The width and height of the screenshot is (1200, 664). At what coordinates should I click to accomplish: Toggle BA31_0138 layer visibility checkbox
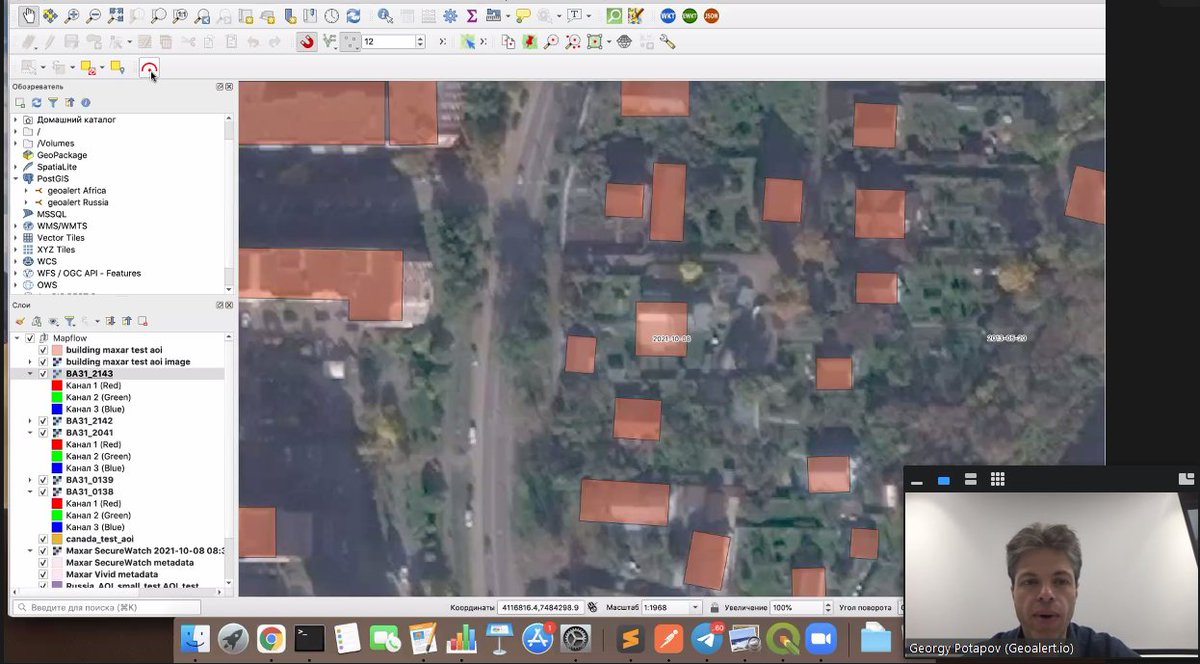43,492
